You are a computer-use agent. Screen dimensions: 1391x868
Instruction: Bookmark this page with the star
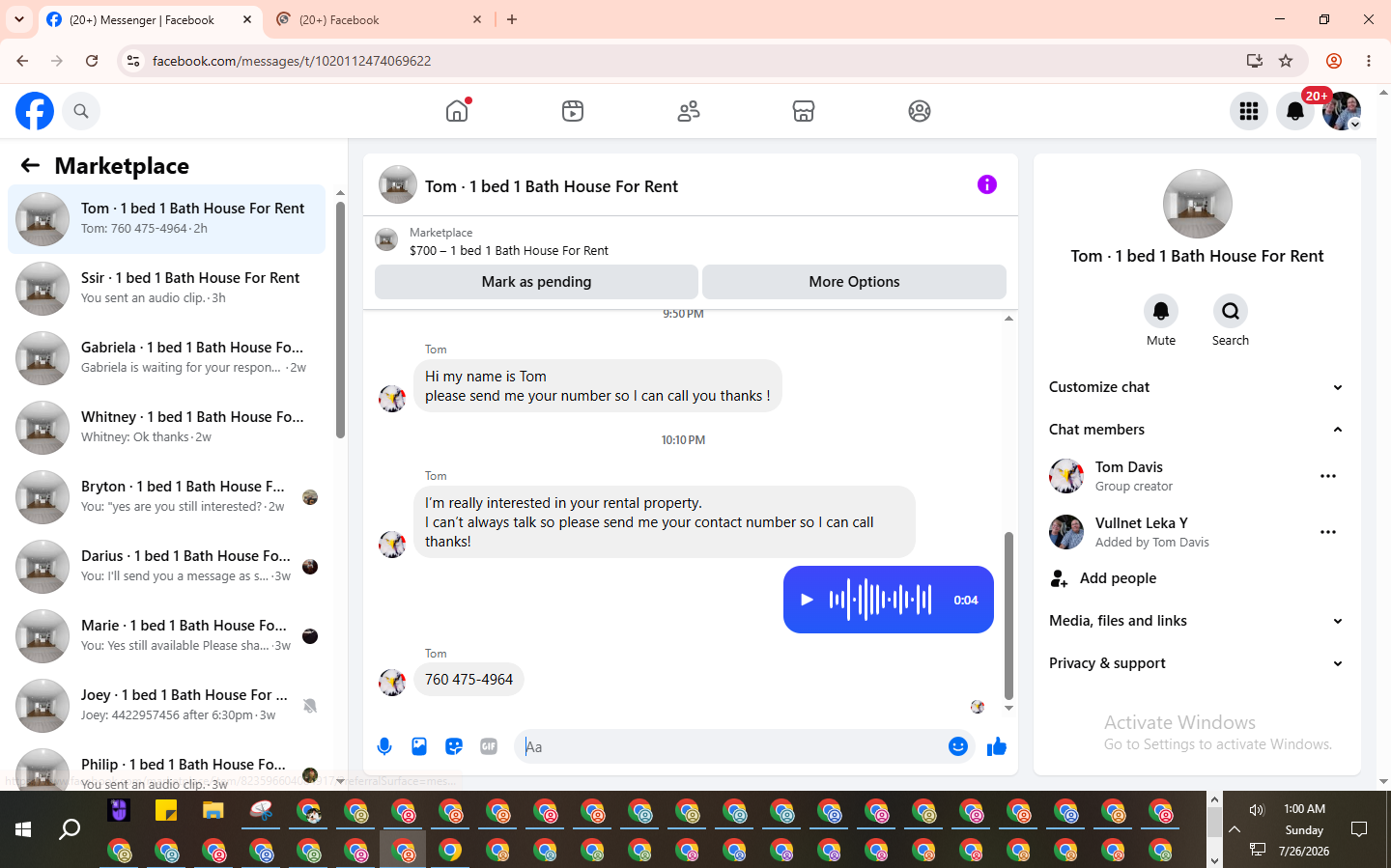(x=1286, y=61)
